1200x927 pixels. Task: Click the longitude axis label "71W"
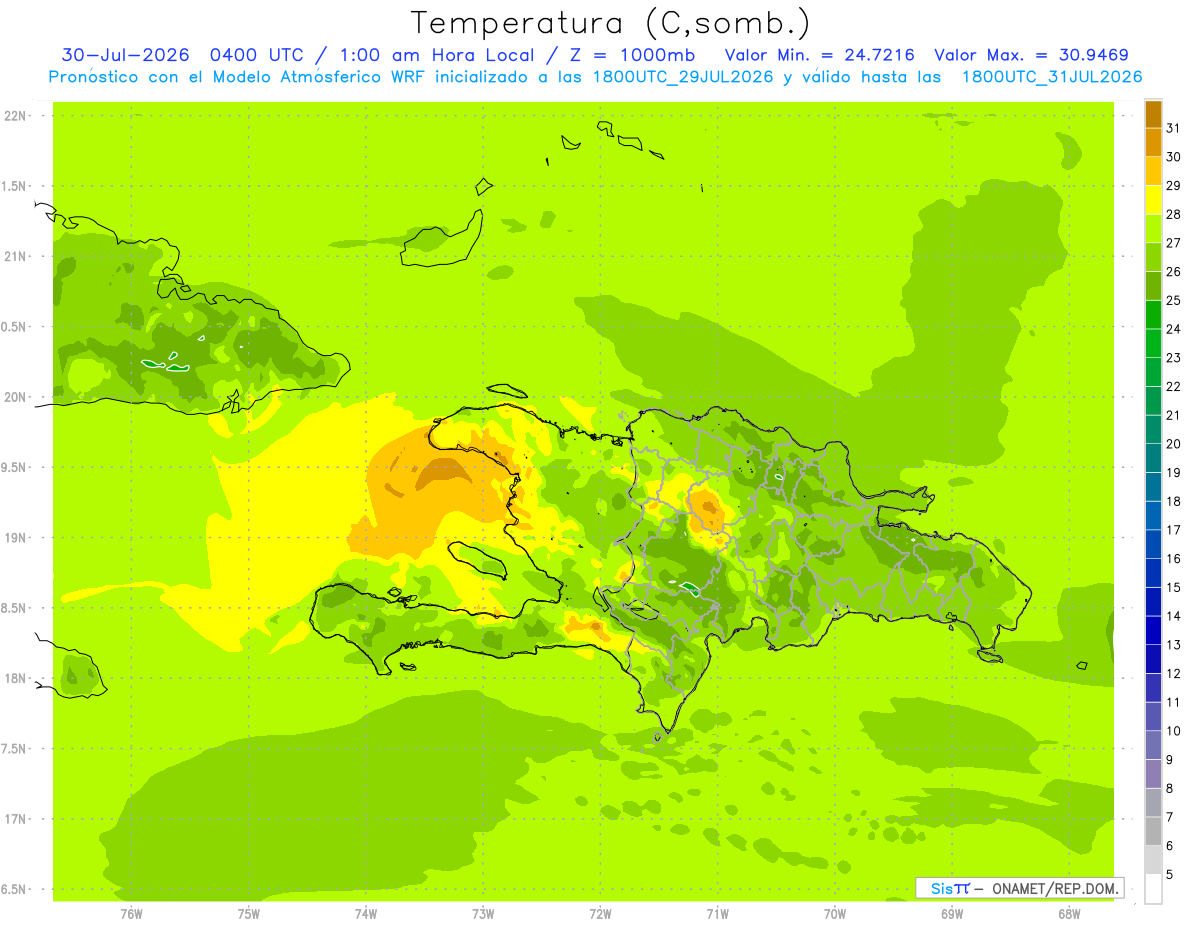[717, 914]
